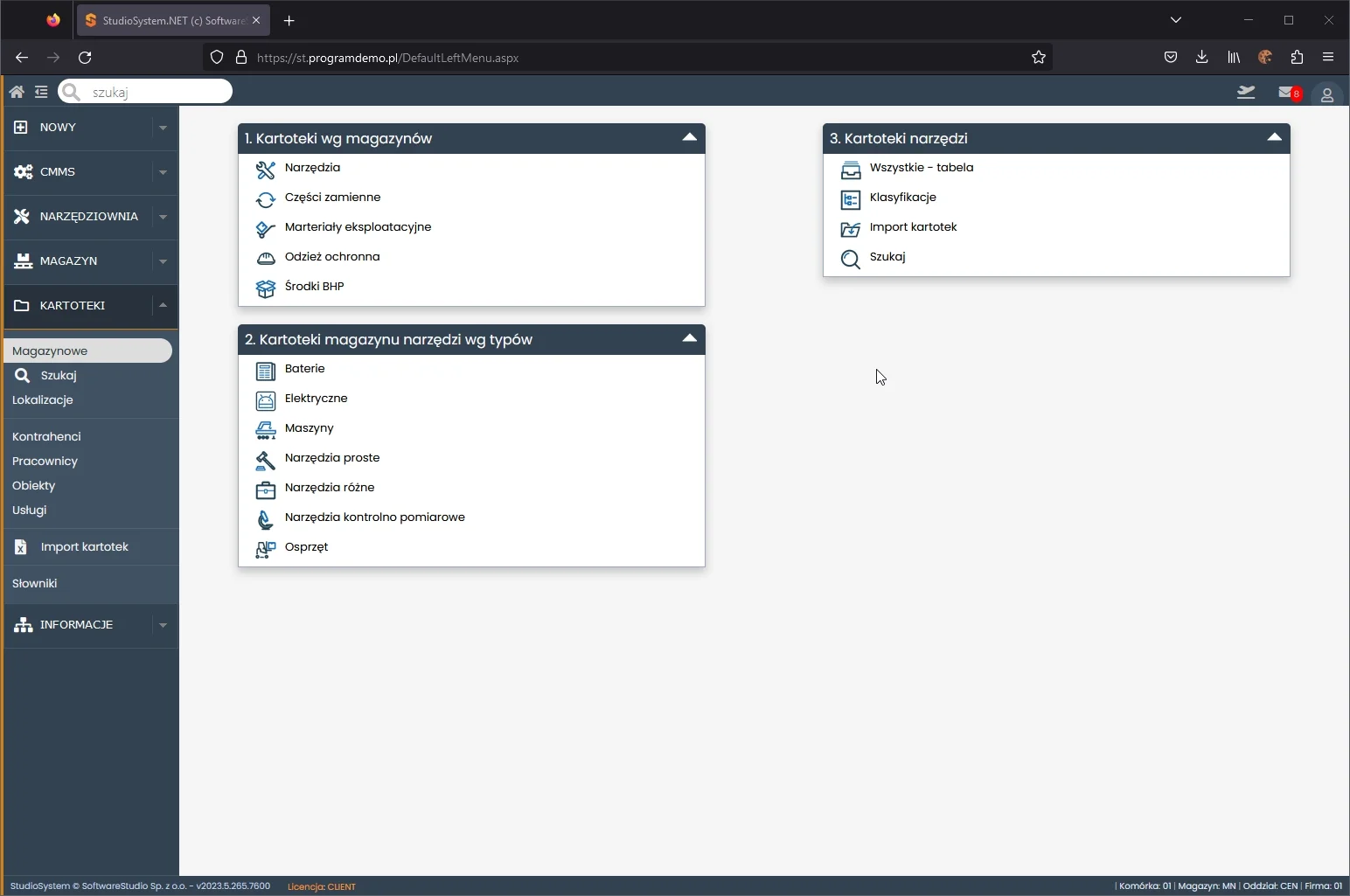The width and height of the screenshot is (1350, 896).
Task: Open Wszystkie - tabela link
Action: pos(921,168)
